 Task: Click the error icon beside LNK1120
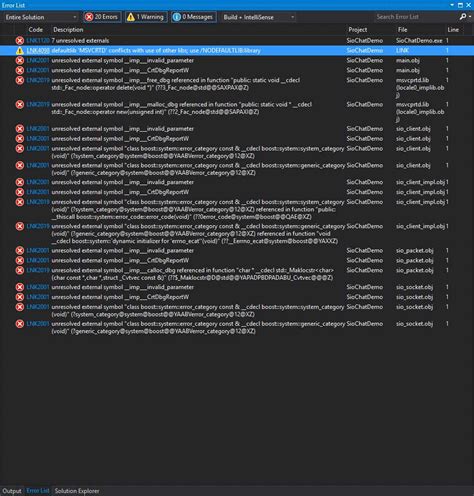coord(20,41)
